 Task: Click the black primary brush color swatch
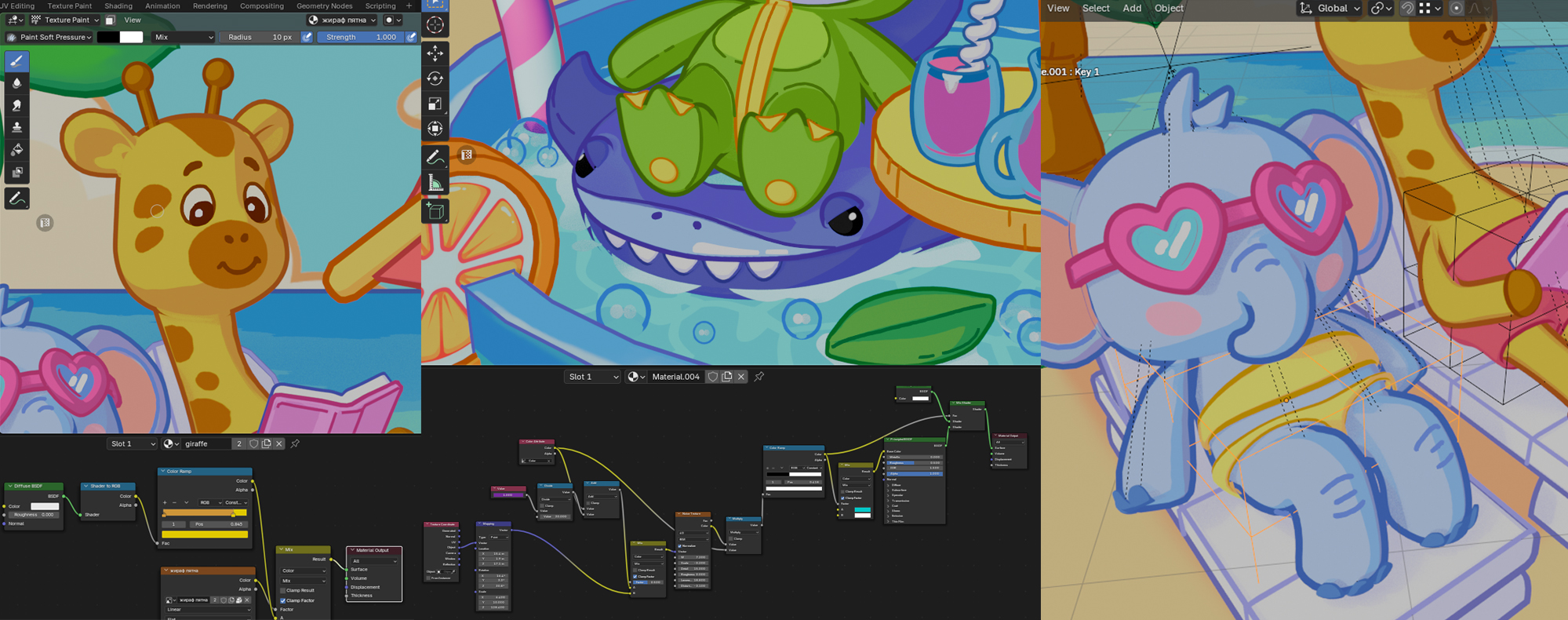click(x=108, y=37)
